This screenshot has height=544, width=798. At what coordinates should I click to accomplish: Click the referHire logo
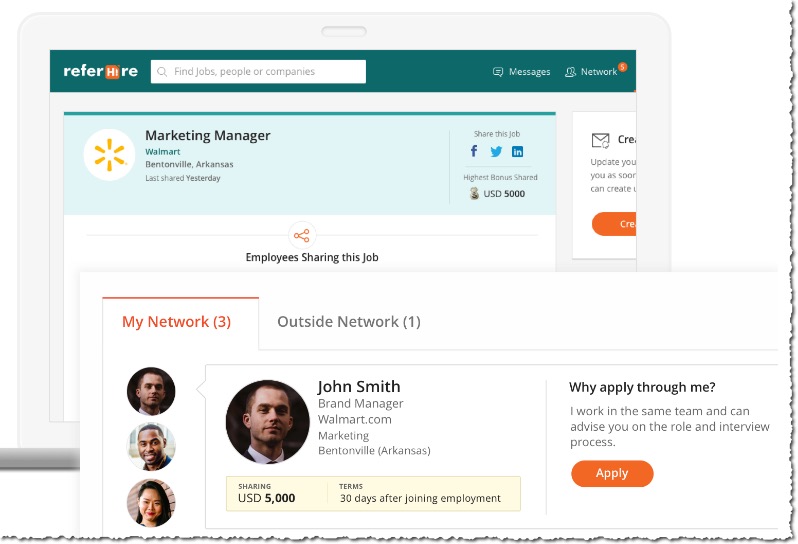coord(100,71)
